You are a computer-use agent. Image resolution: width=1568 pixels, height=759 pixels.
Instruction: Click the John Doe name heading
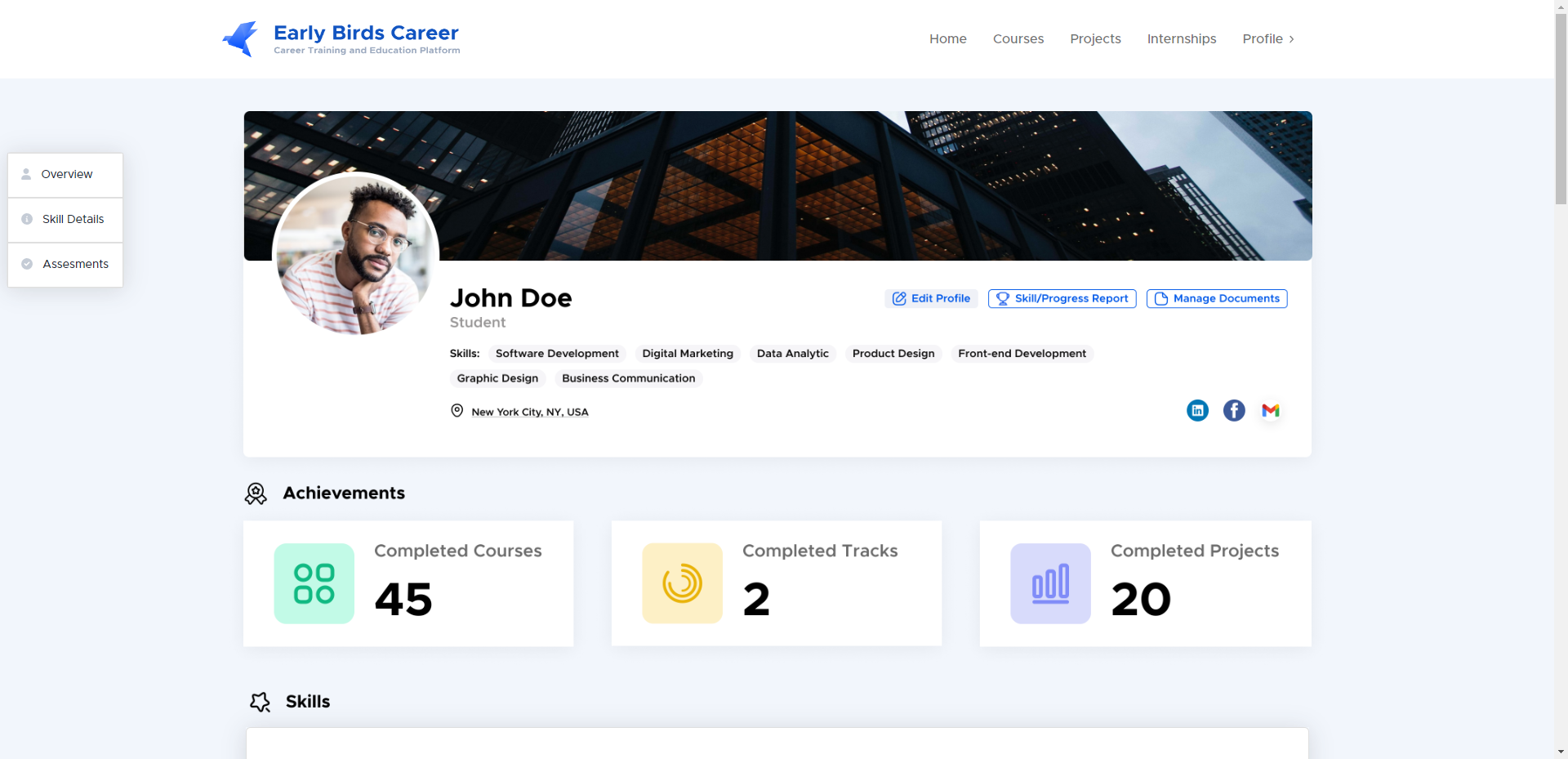pos(510,298)
